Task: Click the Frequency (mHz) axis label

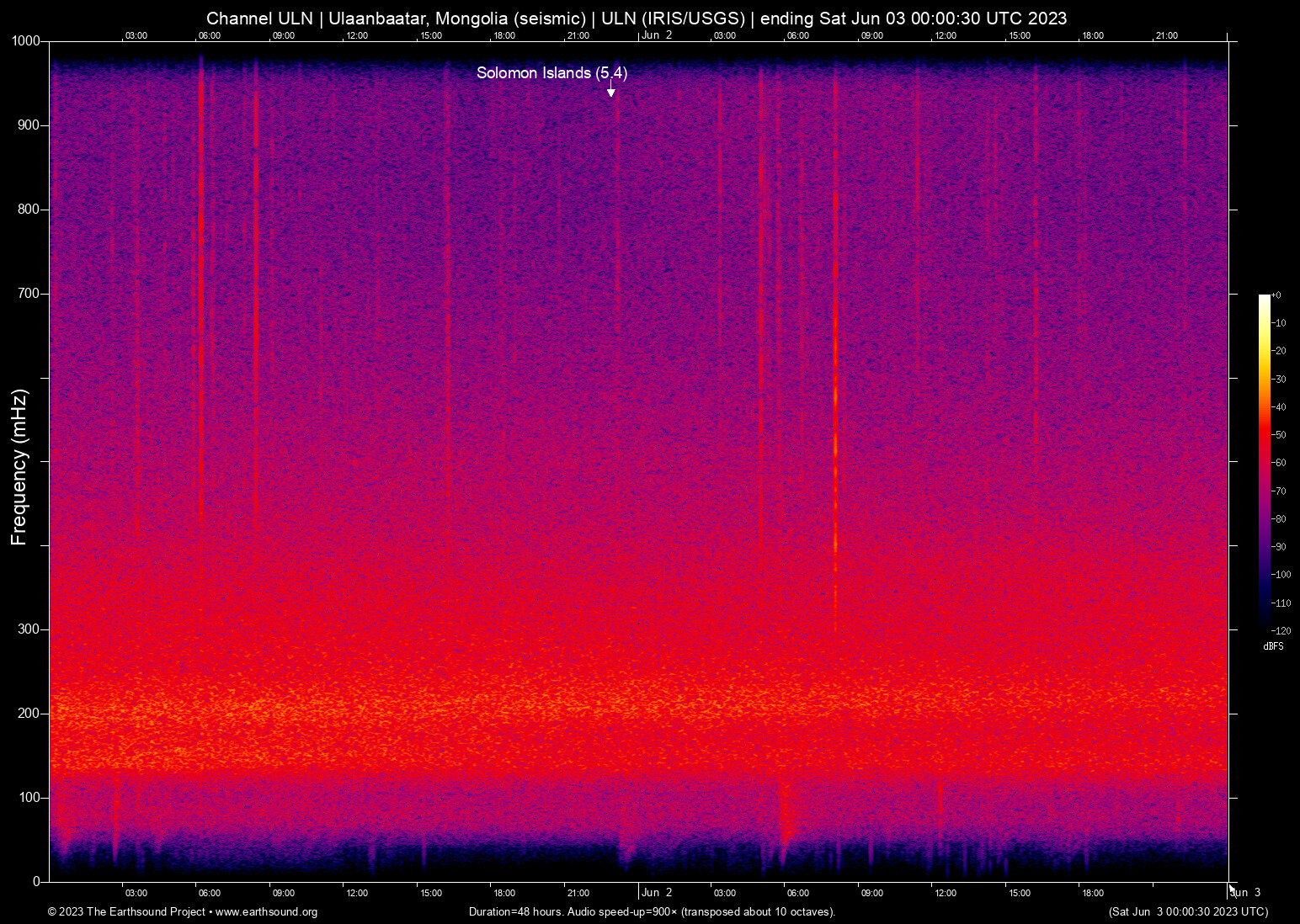Action: coord(19,461)
